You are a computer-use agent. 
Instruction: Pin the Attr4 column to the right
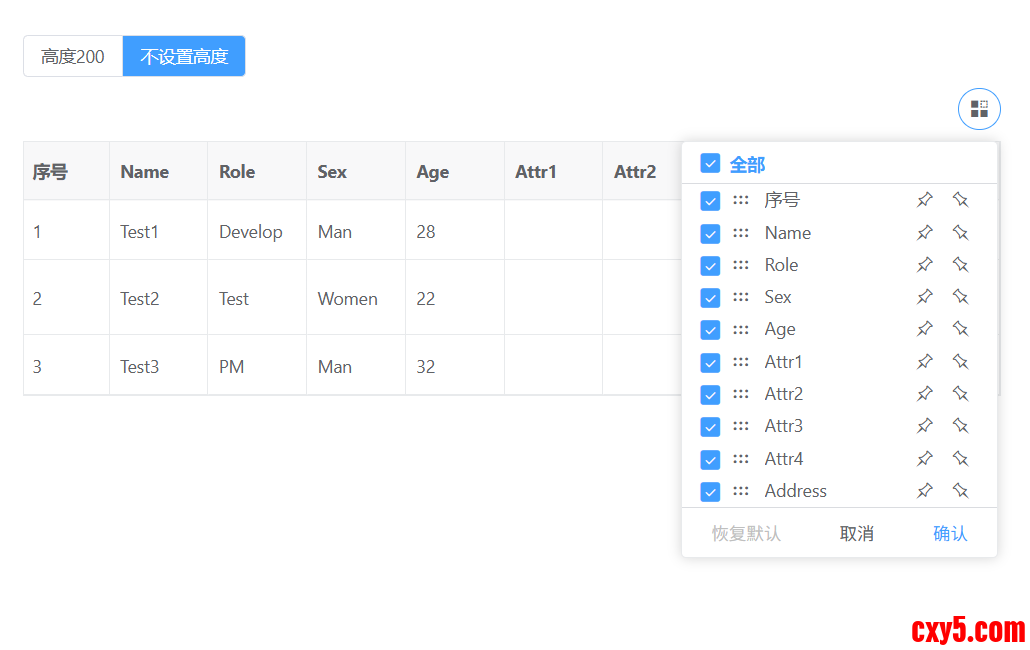click(x=960, y=459)
